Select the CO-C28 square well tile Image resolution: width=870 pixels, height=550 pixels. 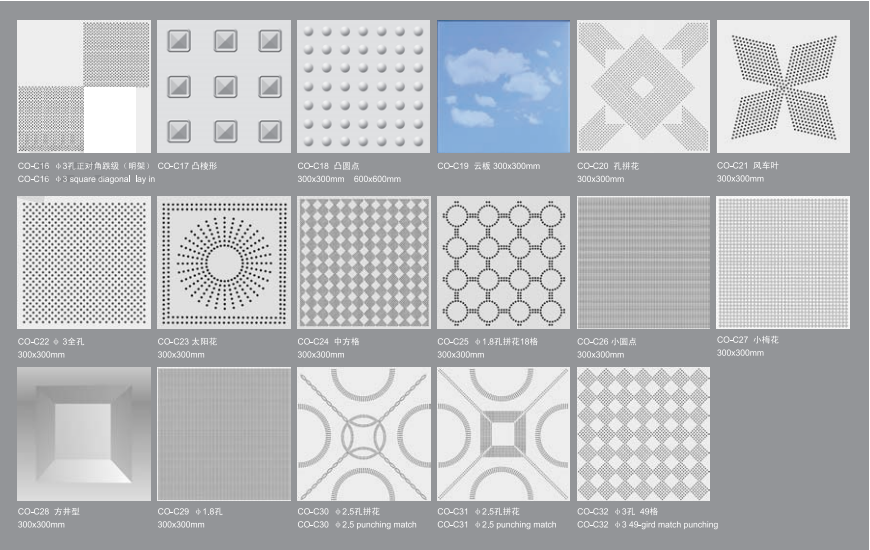pyautogui.click(x=84, y=434)
